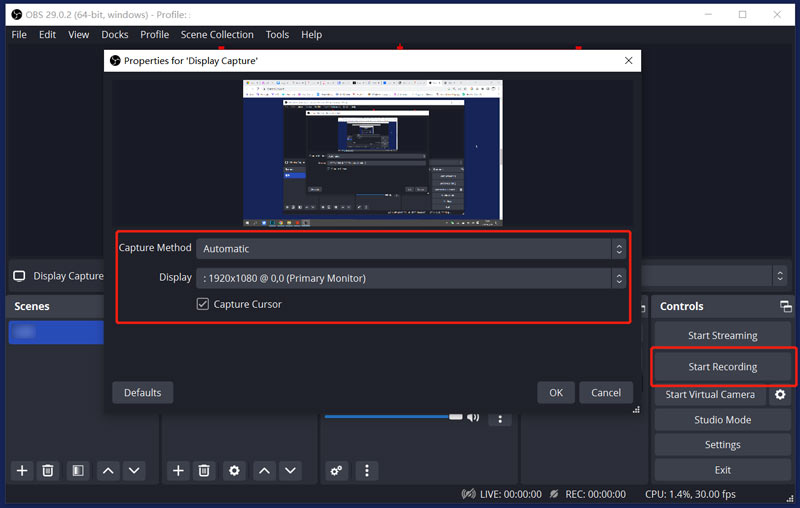
Task: Move source up with arrow icon
Action: tap(264, 470)
